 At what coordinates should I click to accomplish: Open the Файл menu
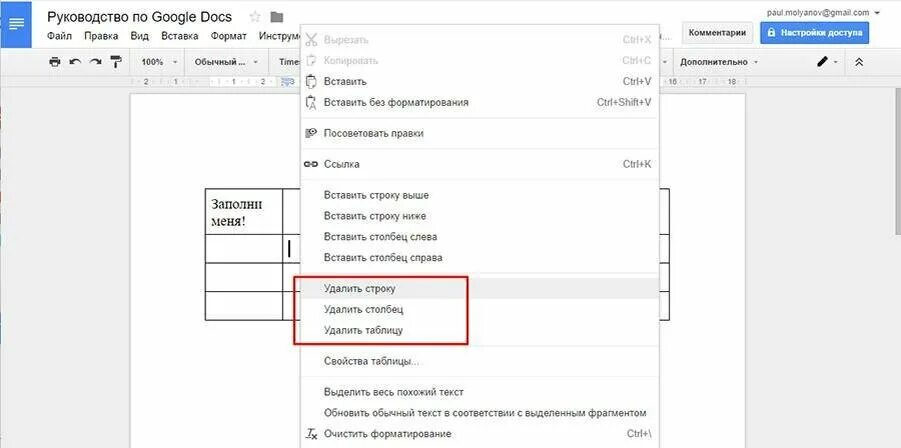59,36
